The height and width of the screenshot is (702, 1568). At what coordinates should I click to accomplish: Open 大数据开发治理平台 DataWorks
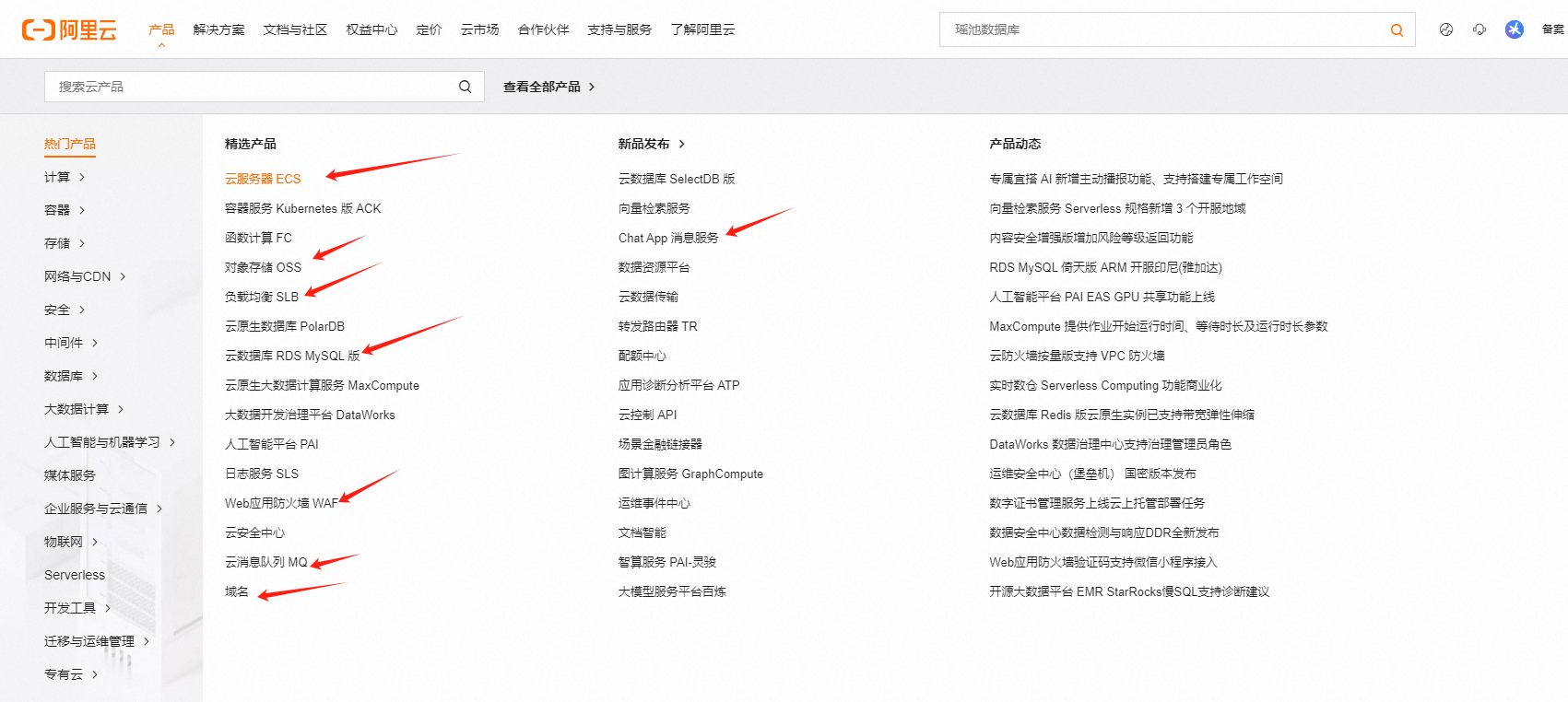[310, 415]
